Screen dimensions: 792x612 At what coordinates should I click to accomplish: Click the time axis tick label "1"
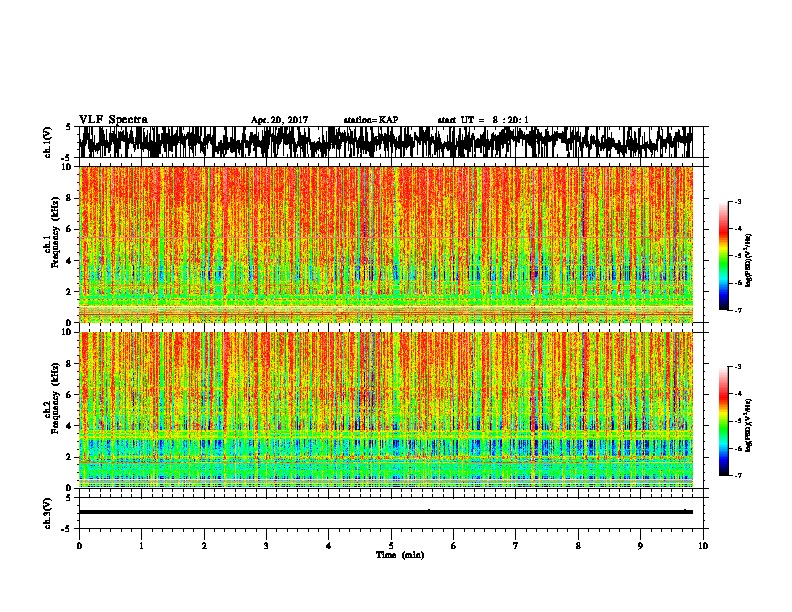pos(141,546)
